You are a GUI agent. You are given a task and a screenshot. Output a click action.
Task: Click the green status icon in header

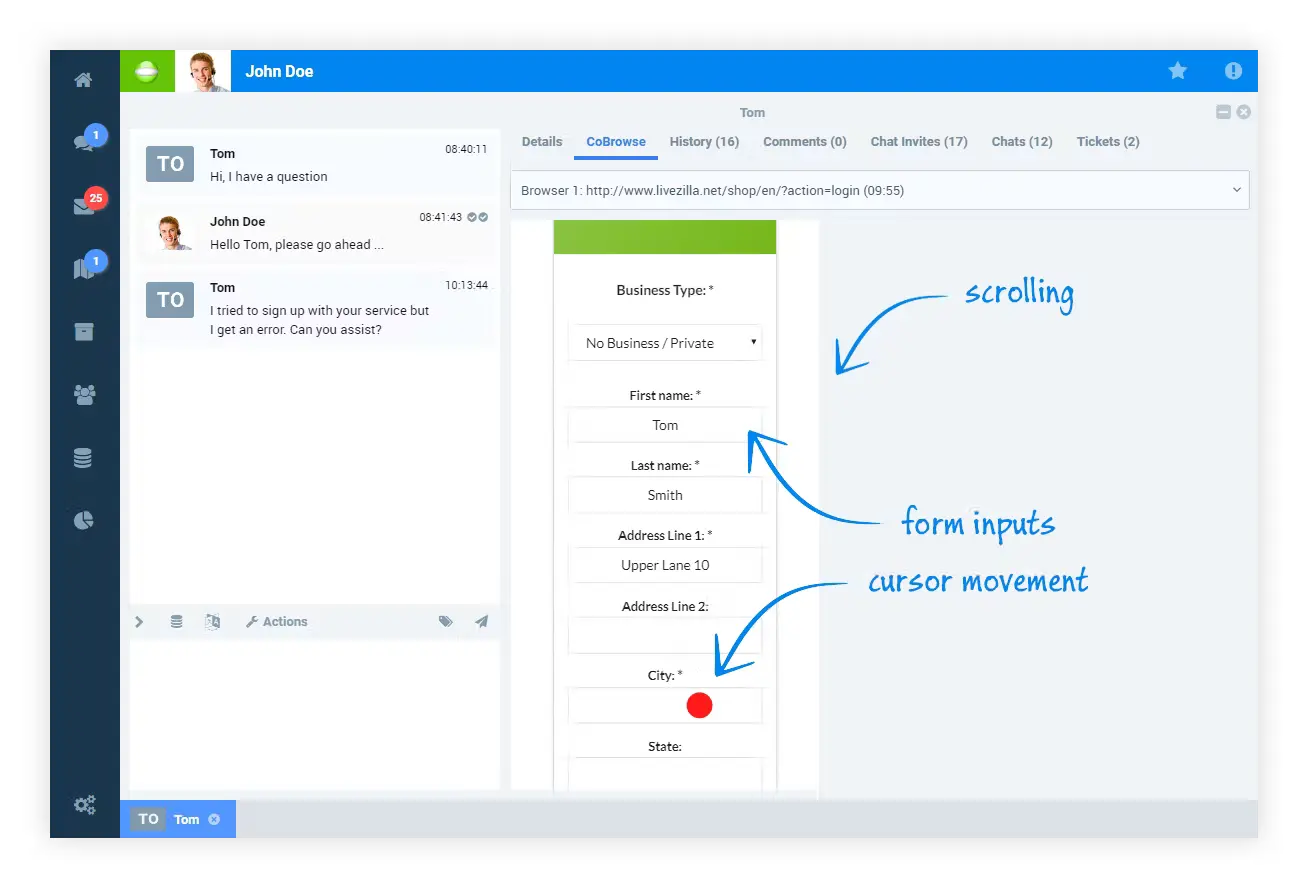[147, 71]
